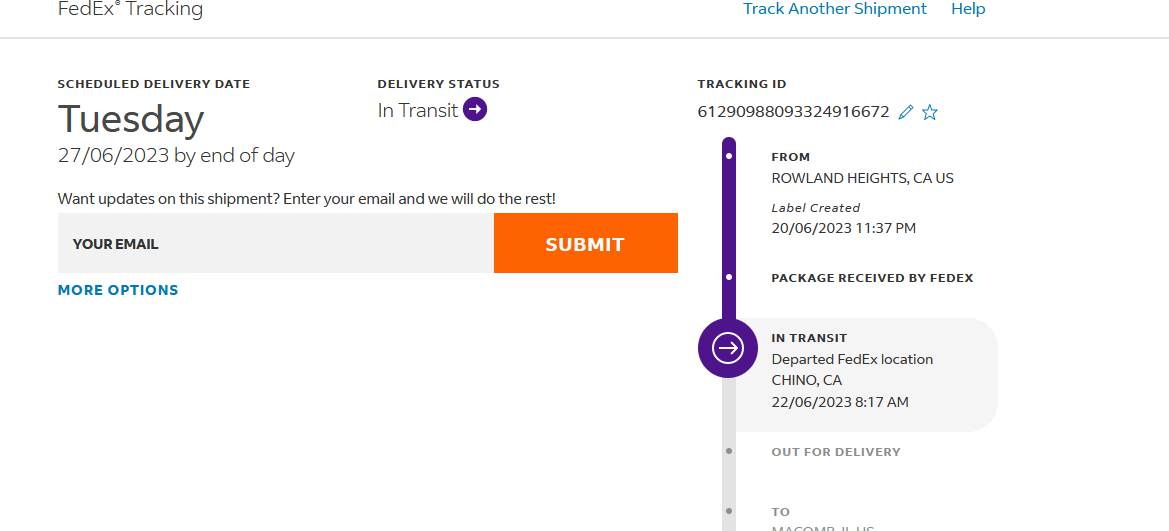Click the Package Received by FedEx label
The height and width of the screenshot is (531, 1169).
pyautogui.click(x=872, y=278)
